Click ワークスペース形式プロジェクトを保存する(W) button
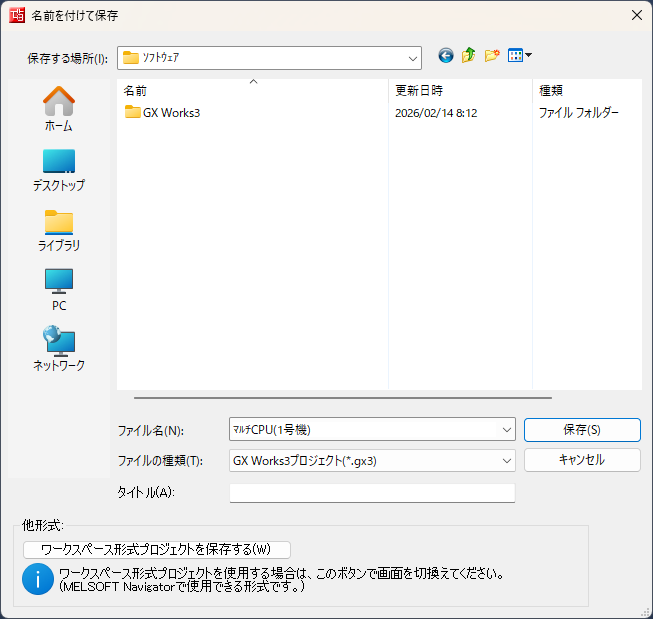This screenshot has width=653, height=619. (x=157, y=549)
